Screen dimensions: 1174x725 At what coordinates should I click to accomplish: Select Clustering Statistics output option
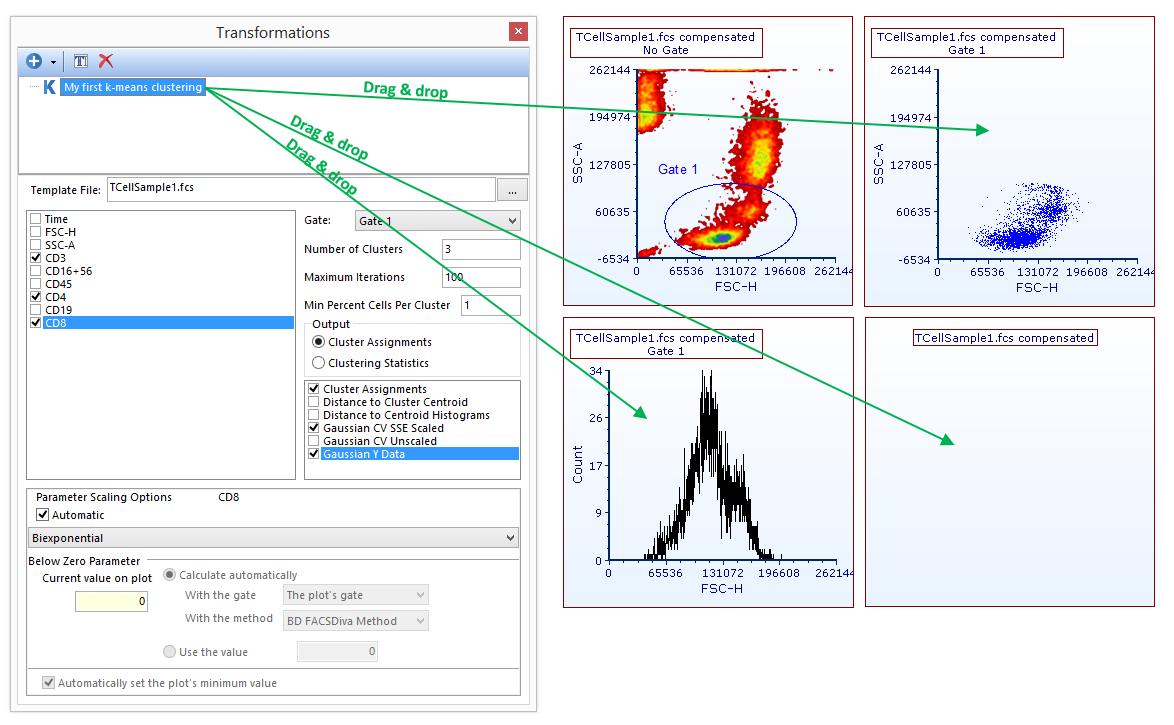coord(319,363)
